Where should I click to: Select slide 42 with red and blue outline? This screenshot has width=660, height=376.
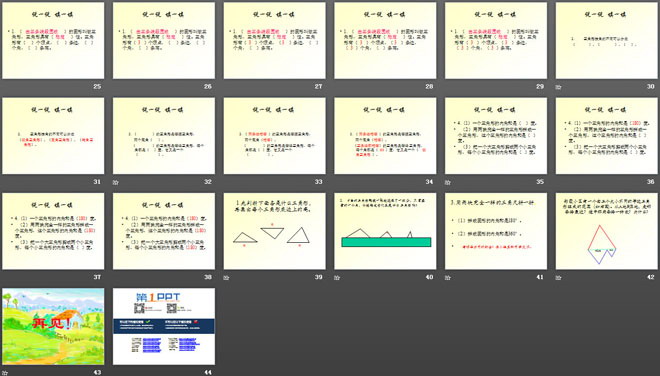607,231
